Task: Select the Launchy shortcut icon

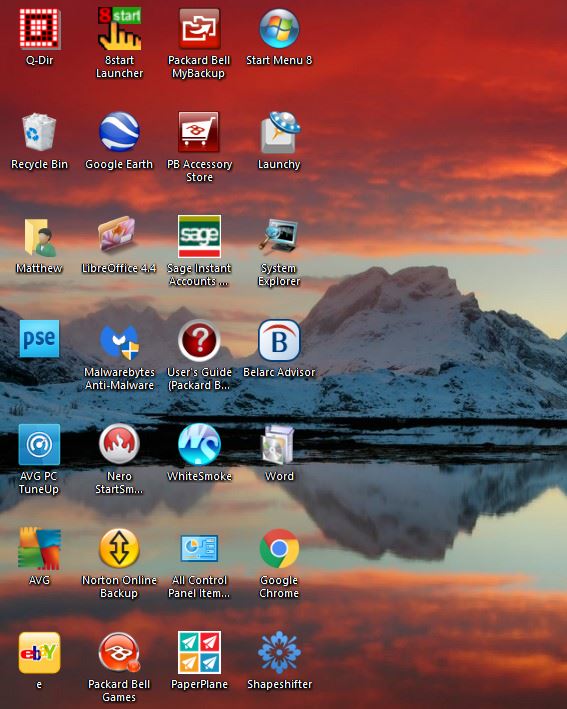Action: click(279, 132)
